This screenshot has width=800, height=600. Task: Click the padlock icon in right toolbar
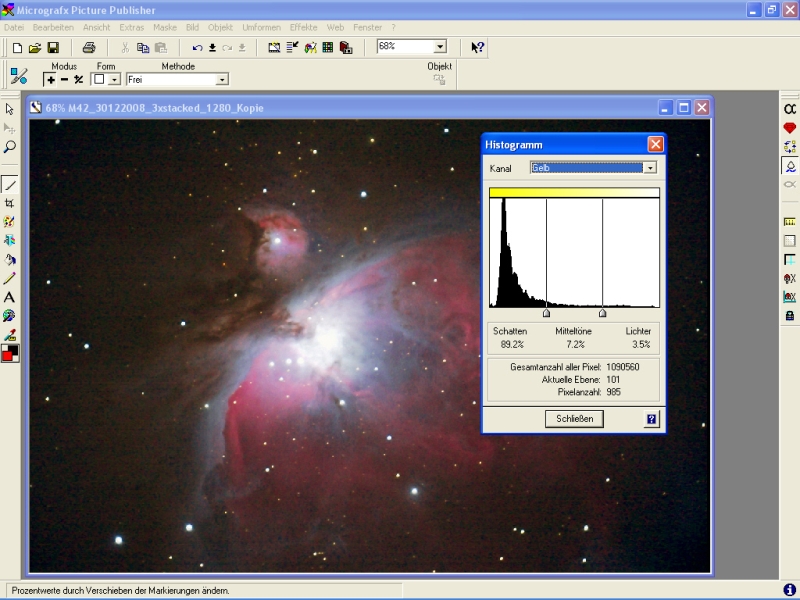pos(789,315)
